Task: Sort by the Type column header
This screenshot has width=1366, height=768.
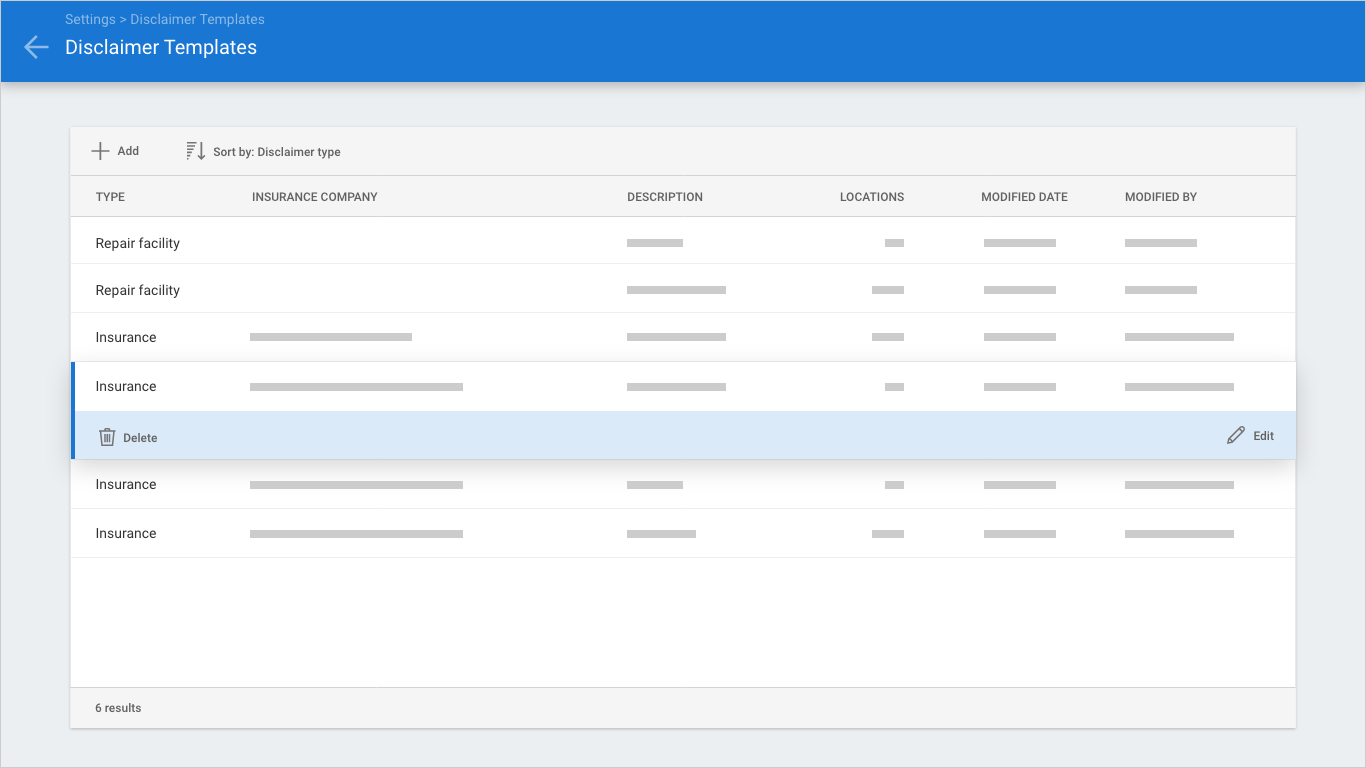Action: (110, 197)
